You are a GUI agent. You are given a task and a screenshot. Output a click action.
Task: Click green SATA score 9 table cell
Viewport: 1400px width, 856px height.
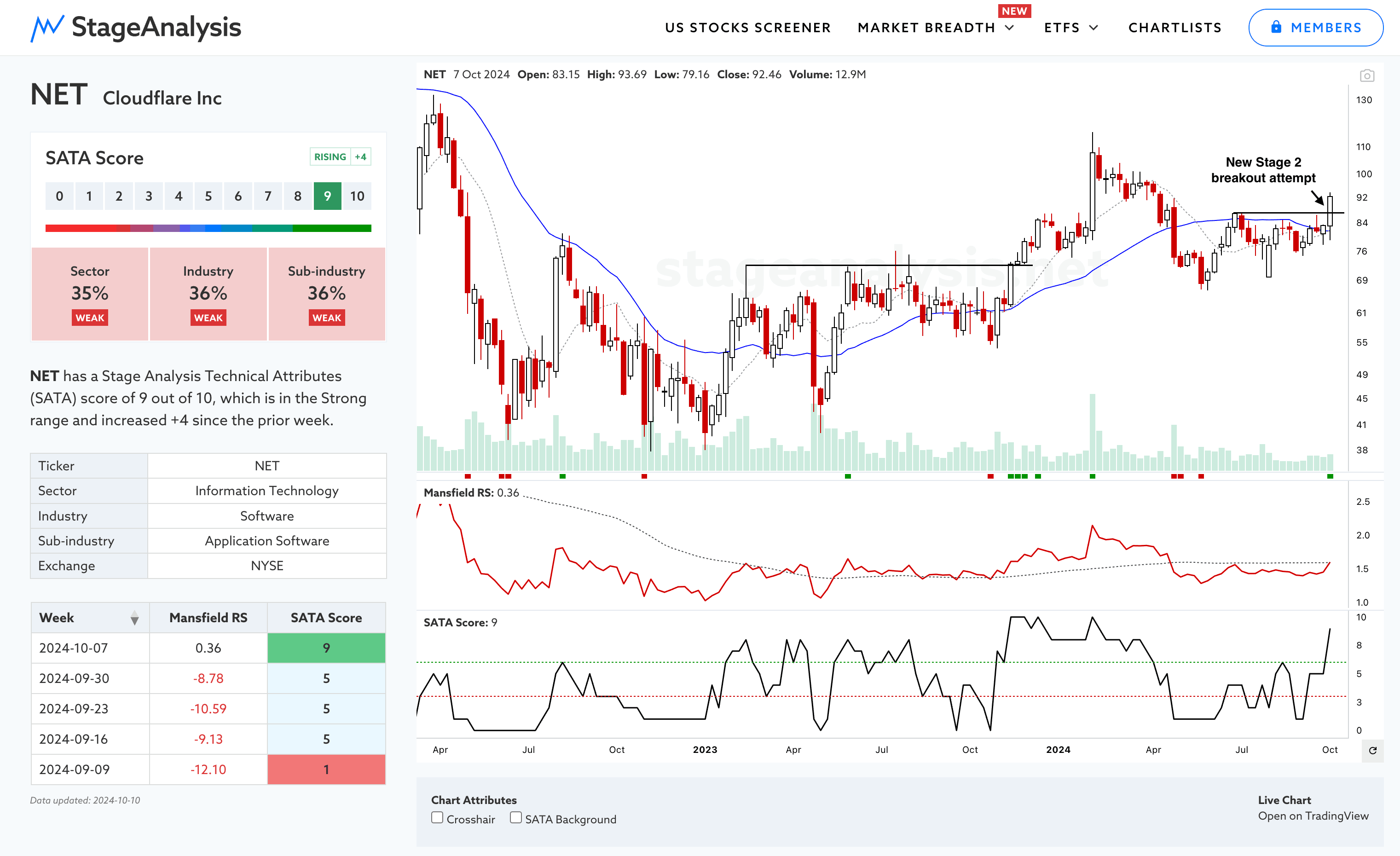coord(326,648)
